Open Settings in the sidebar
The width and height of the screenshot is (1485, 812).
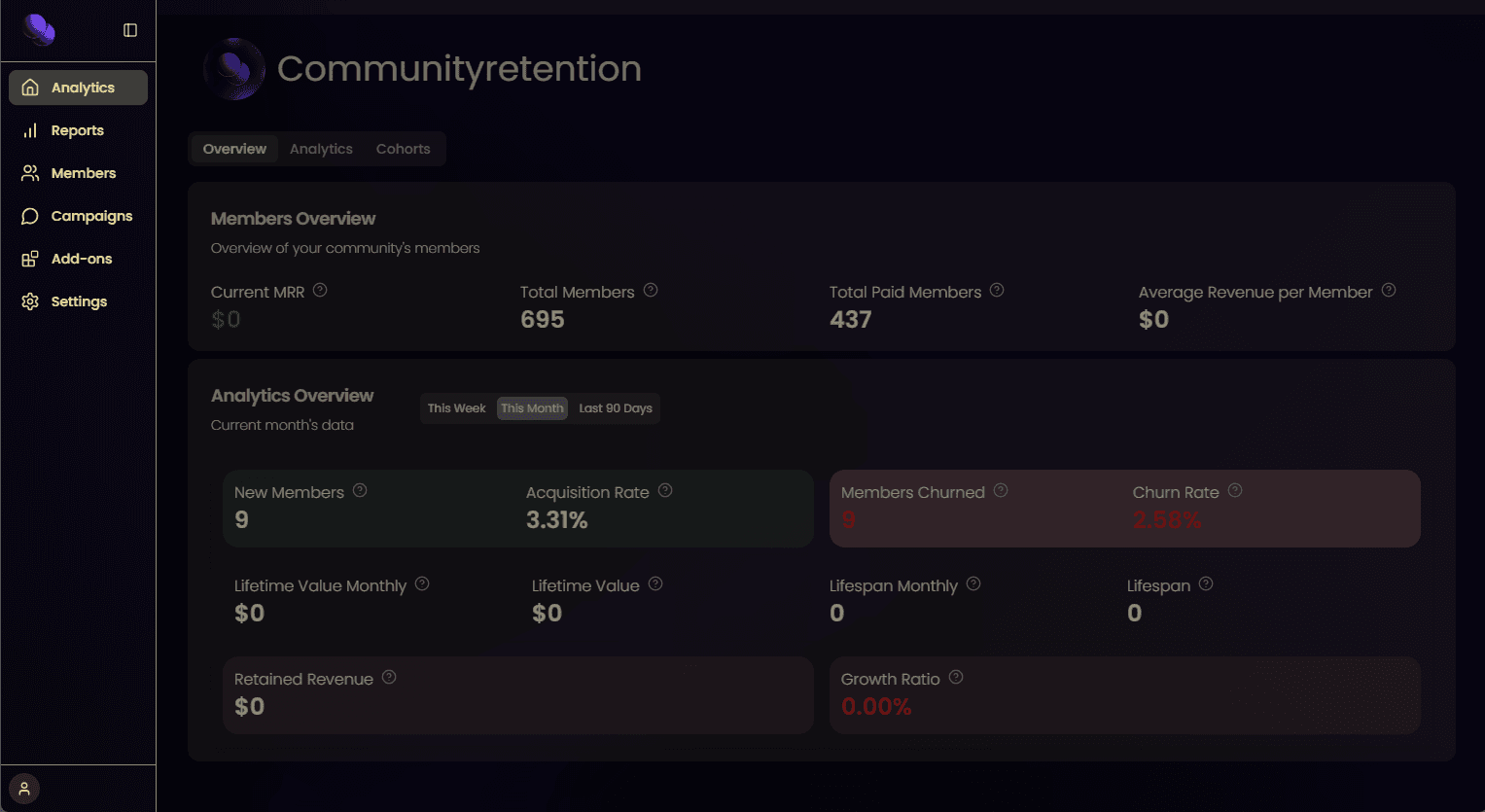click(x=78, y=301)
